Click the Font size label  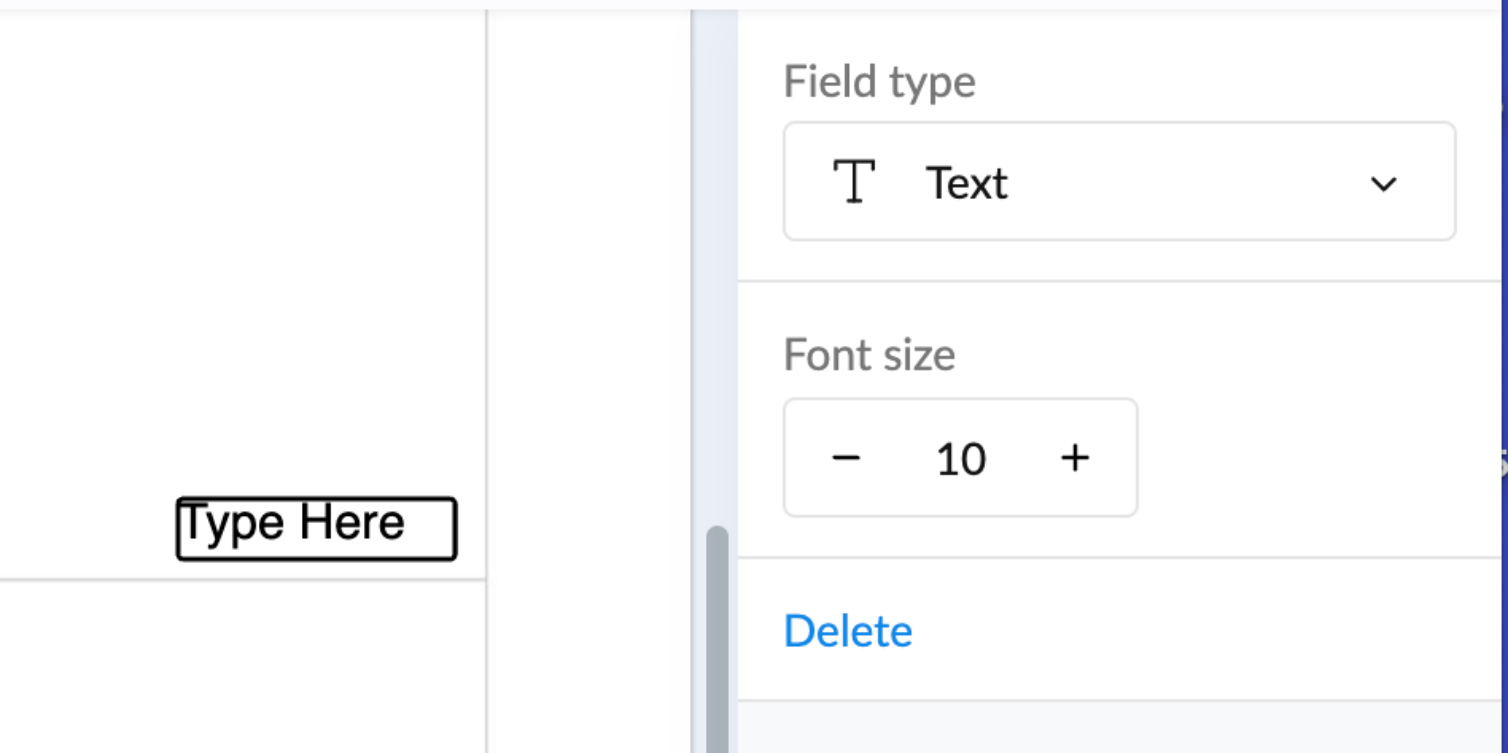tap(869, 355)
